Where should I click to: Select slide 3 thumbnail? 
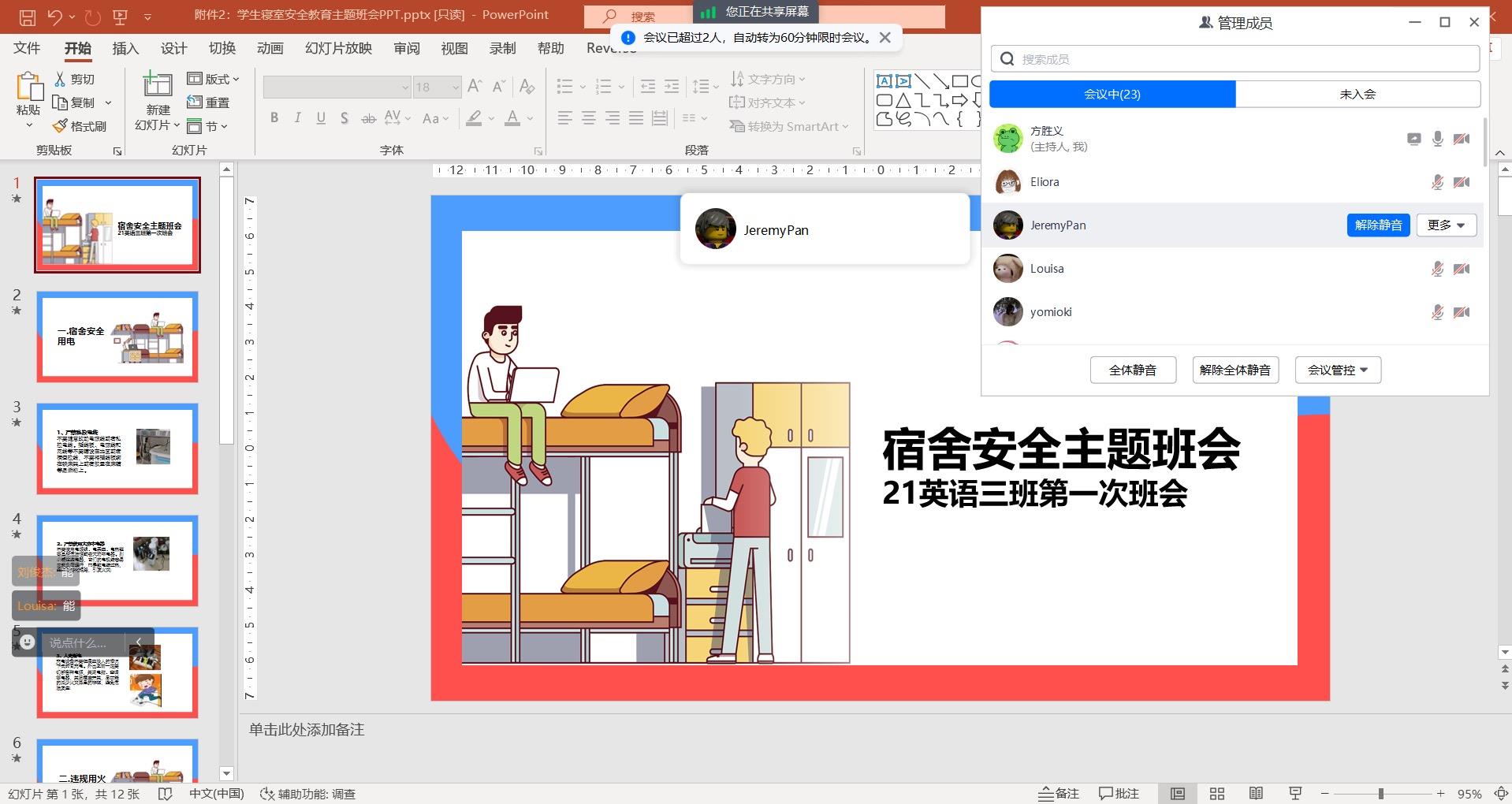117,449
